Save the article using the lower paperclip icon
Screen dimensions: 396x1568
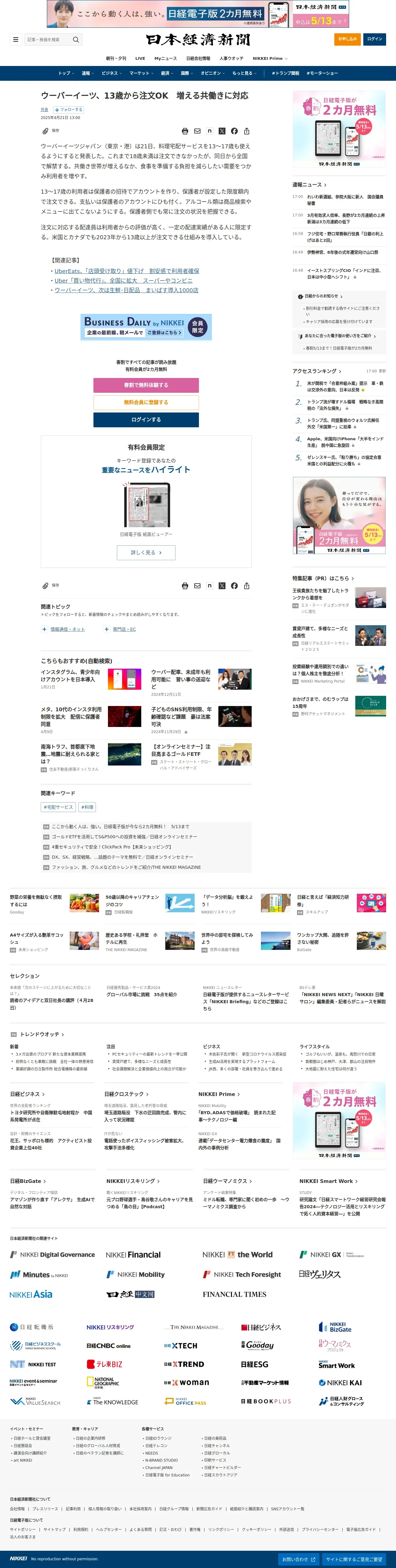45,585
